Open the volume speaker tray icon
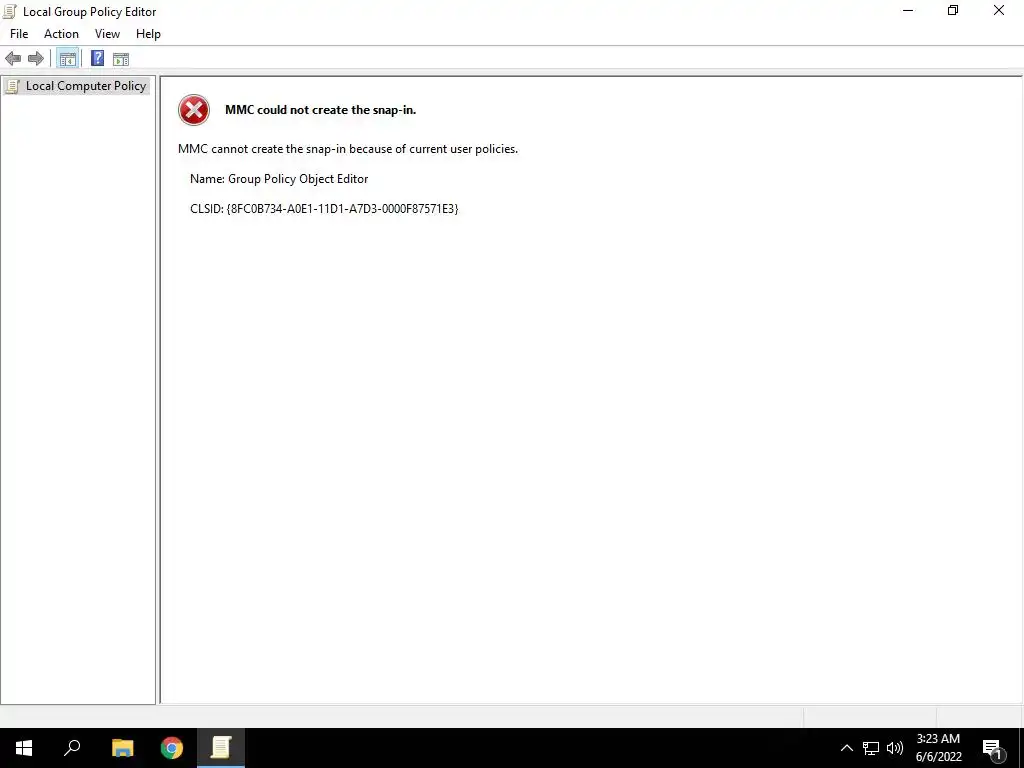Screen dimensions: 1024x768 895,748
